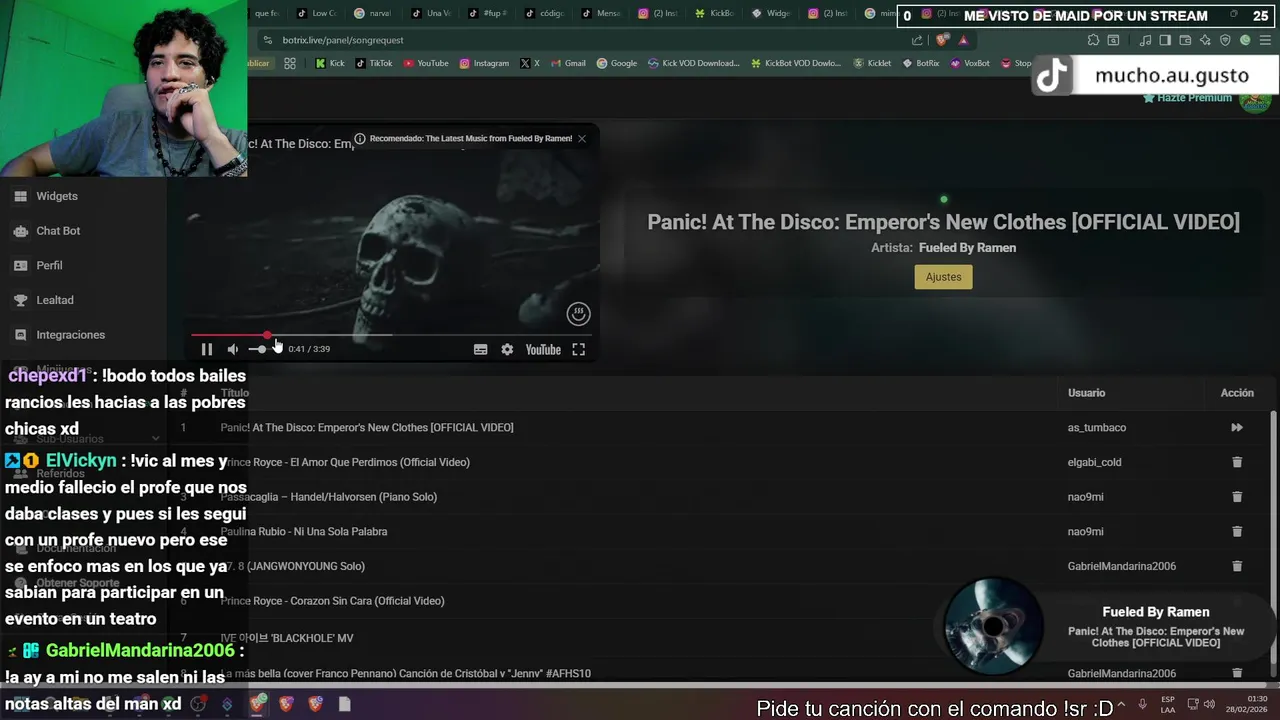Viewport: 1280px width, 720px height.
Task: Switch to the Widgets browser tab
Action: (771, 13)
